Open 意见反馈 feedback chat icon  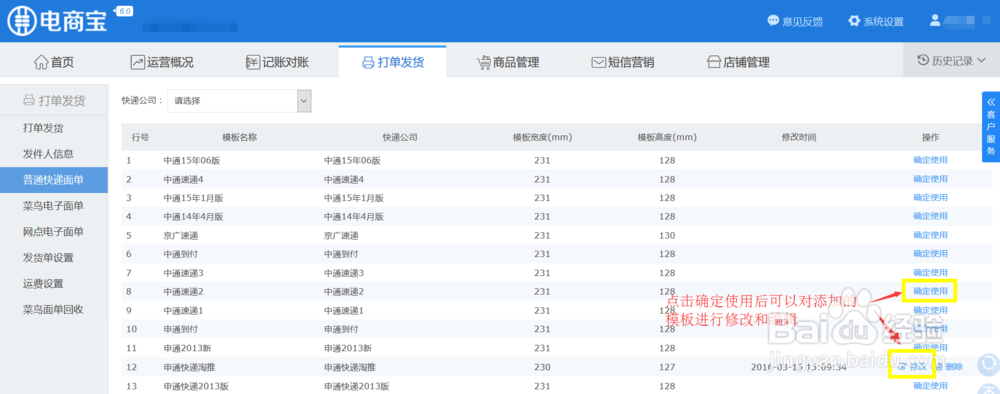tap(773, 20)
